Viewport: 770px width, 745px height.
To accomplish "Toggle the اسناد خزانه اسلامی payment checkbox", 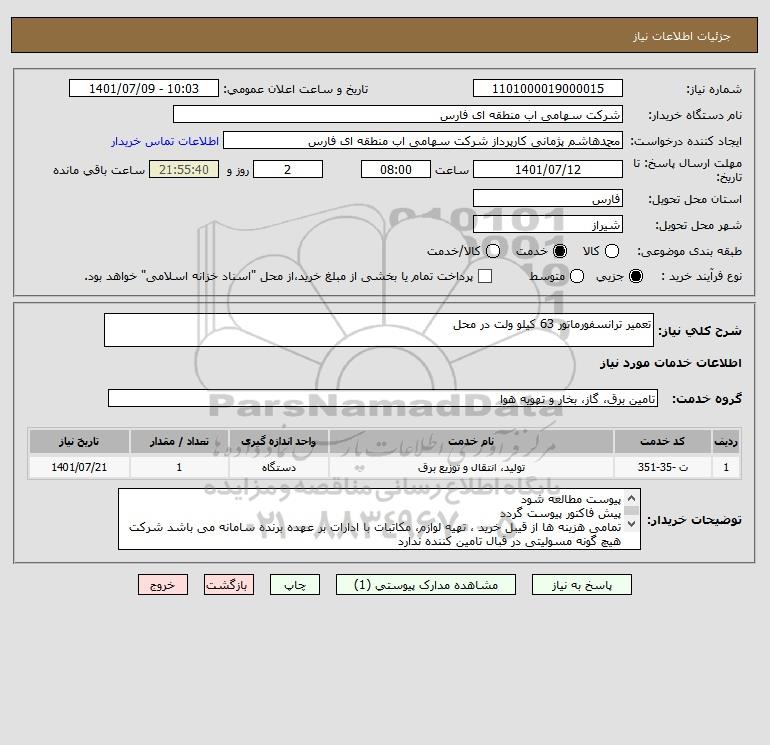I will point(485,276).
